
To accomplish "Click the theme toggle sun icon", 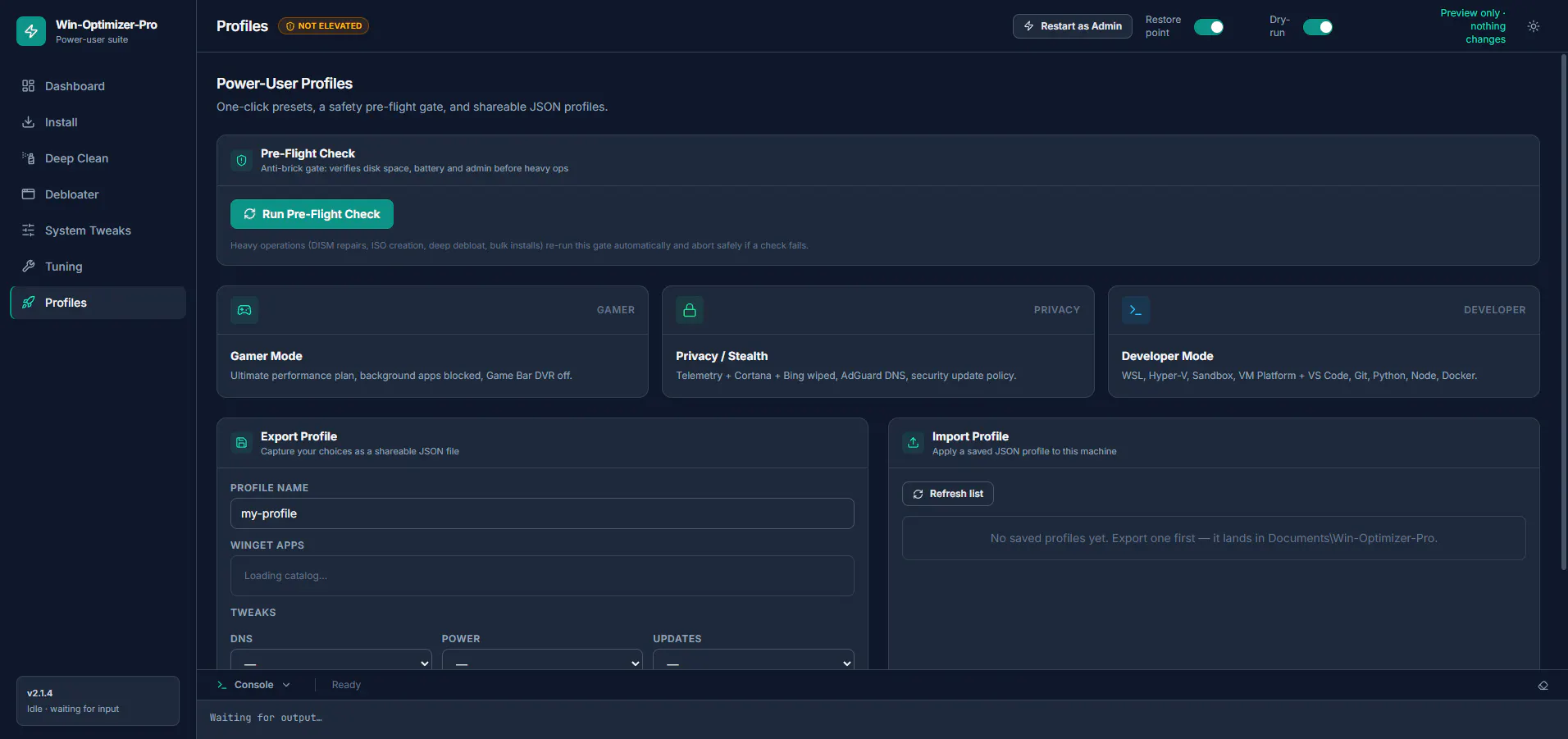I will click(1534, 26).
